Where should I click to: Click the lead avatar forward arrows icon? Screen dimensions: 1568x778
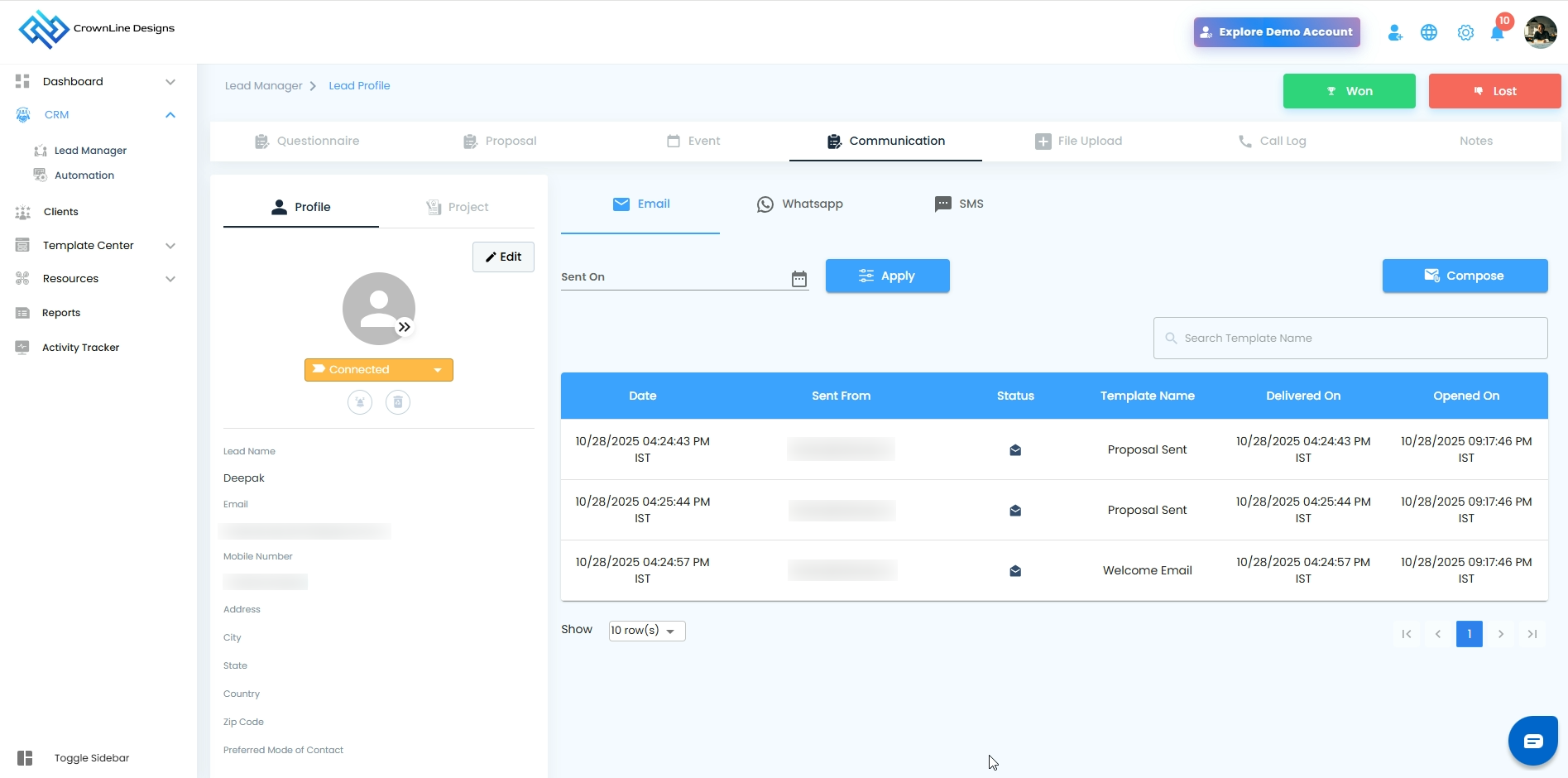(x=405, y=327)
